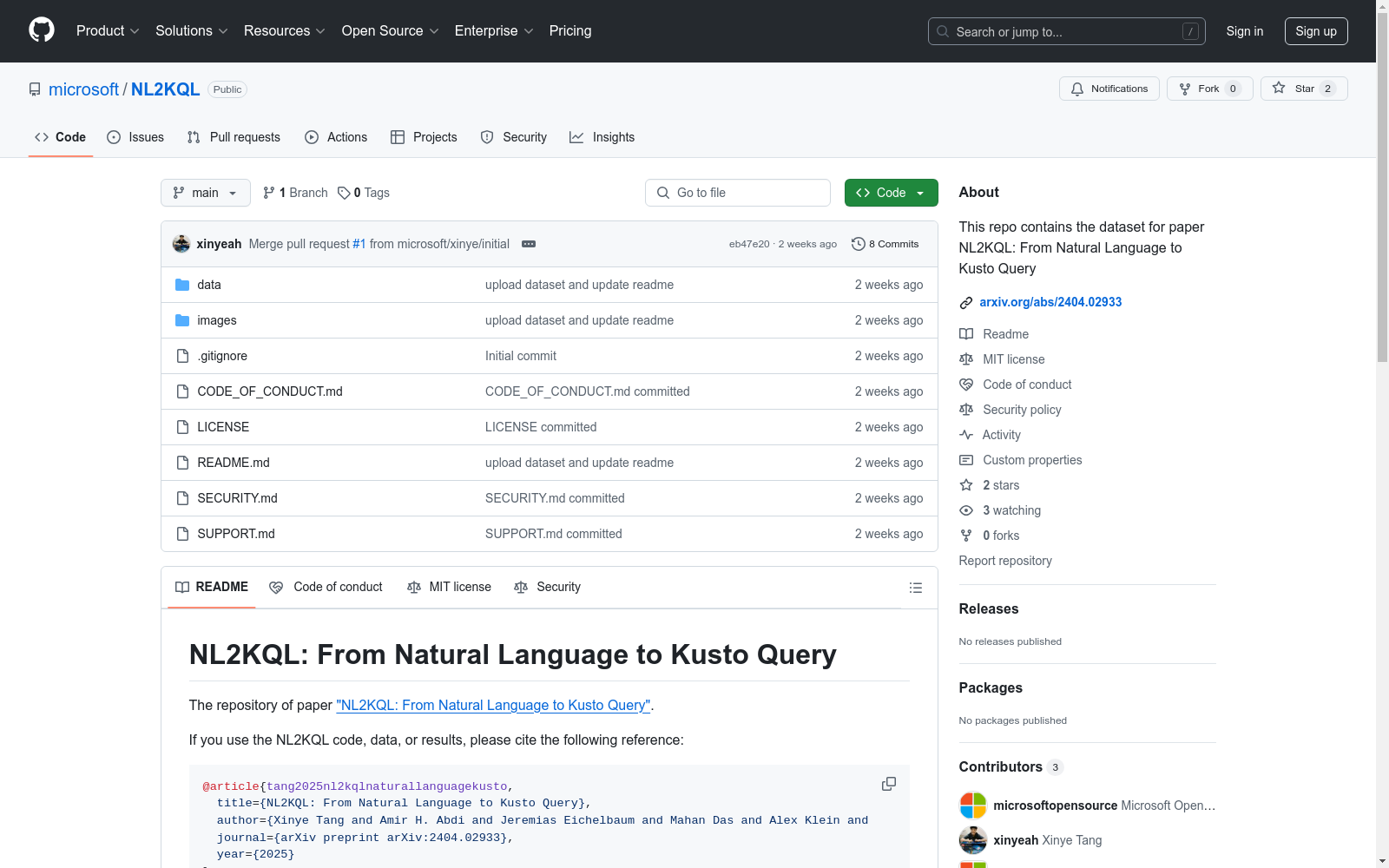The height and width of the screenshot is (868, 1389).
Task: Open the Insights tab
Action: [x=602, y=137]
